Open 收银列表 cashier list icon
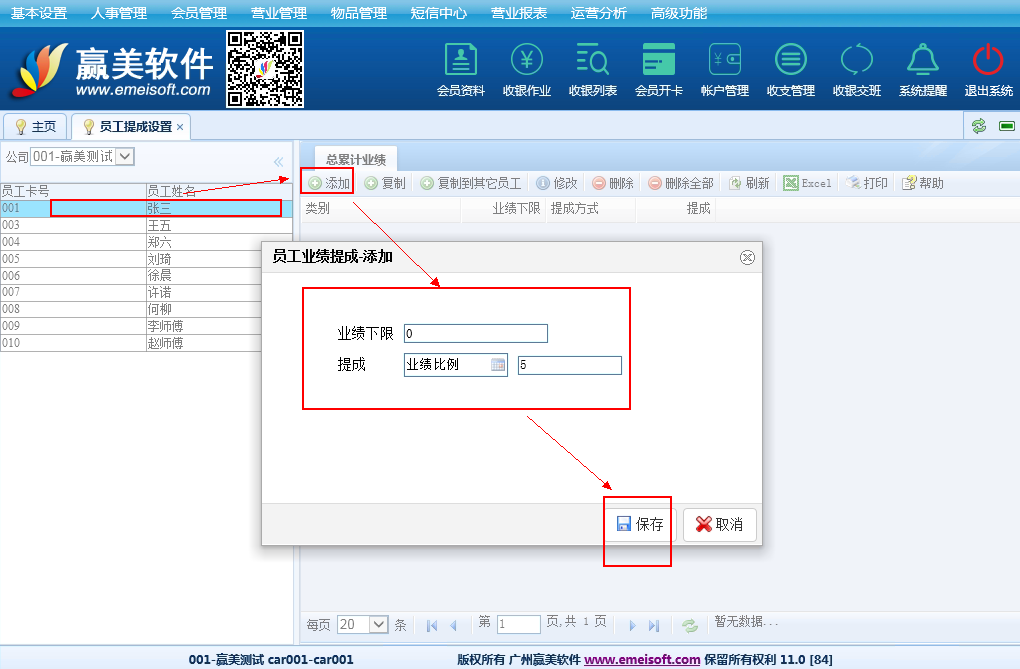Image resolution: width=1020 pixels, height=669 pixels. click(593, 61)
